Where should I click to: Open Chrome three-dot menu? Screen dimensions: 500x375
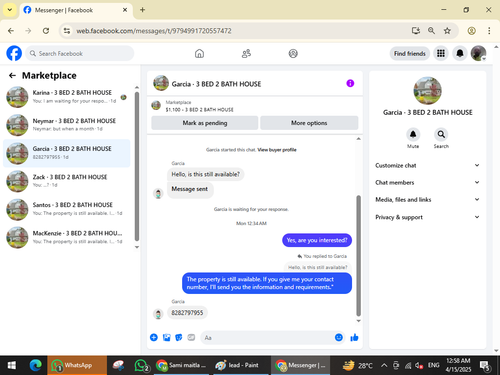coord(489,31)
